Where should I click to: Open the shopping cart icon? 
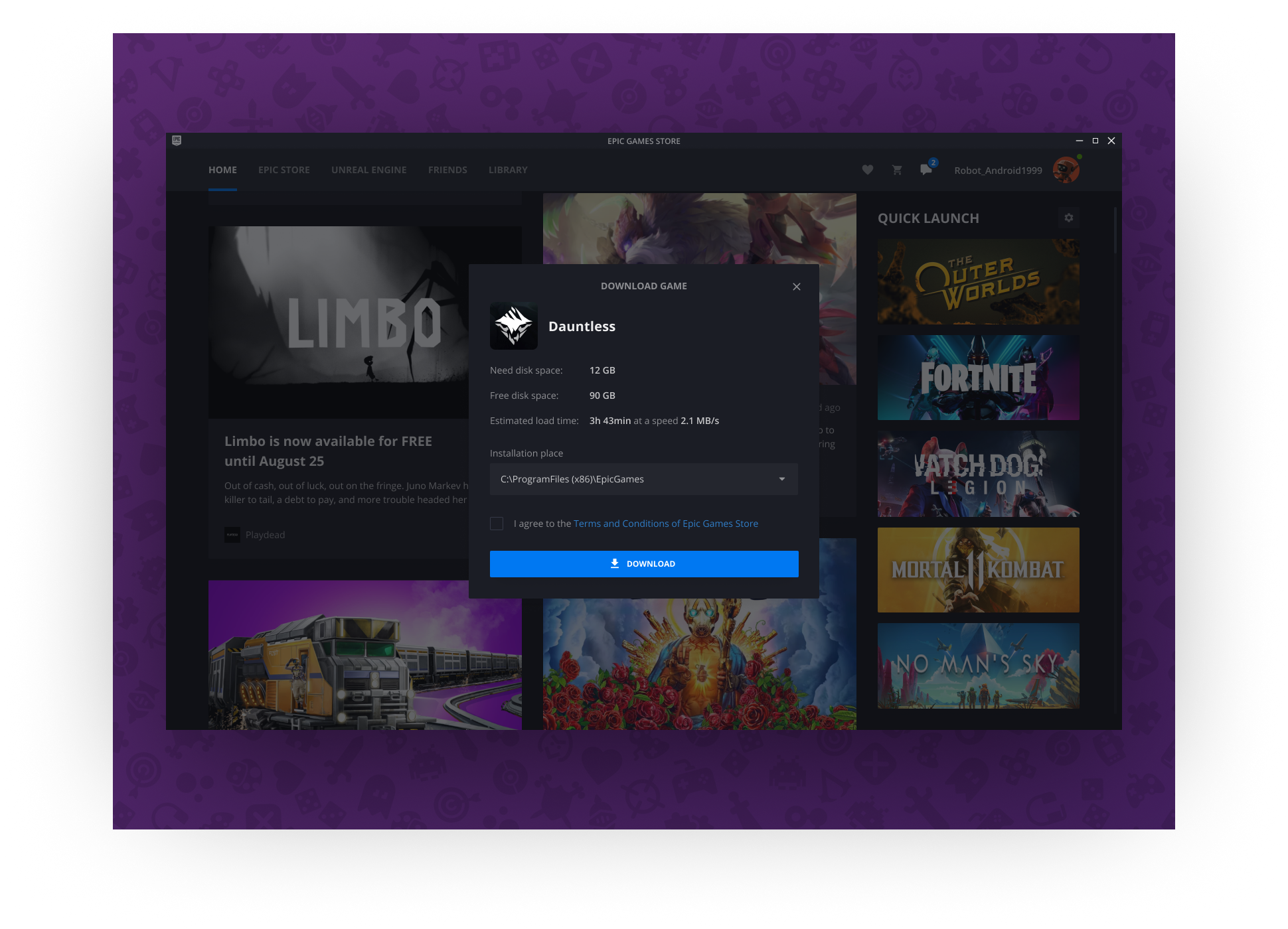[897, 170]
